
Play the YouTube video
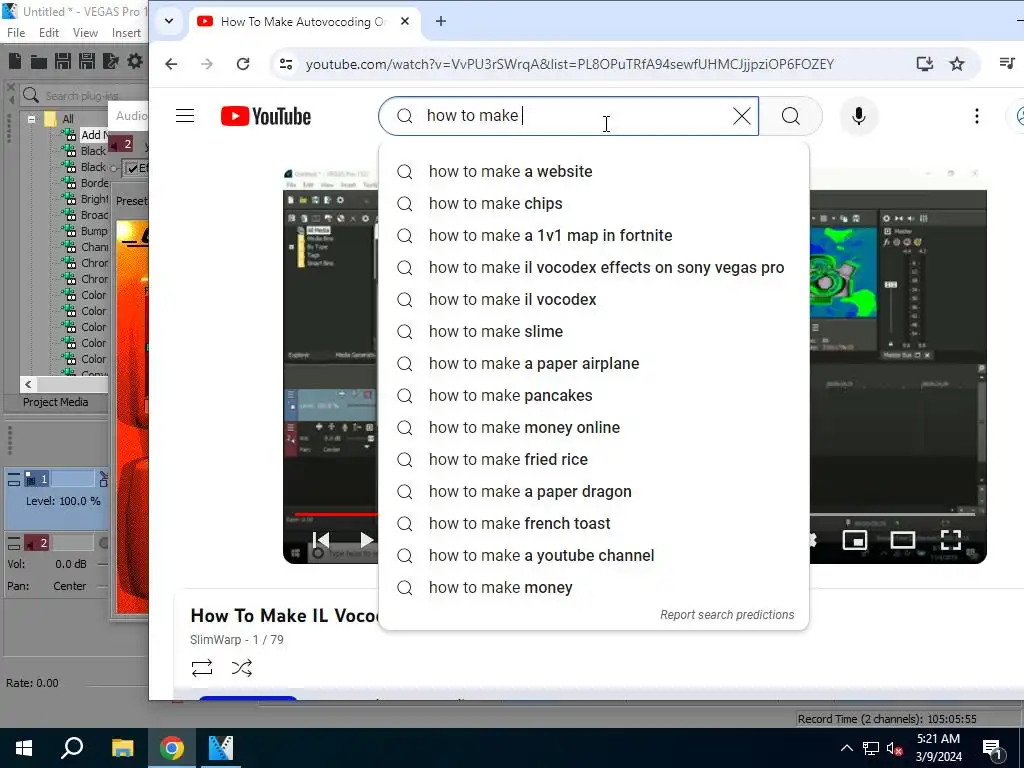pyautogui.click(x=366, y=539)
